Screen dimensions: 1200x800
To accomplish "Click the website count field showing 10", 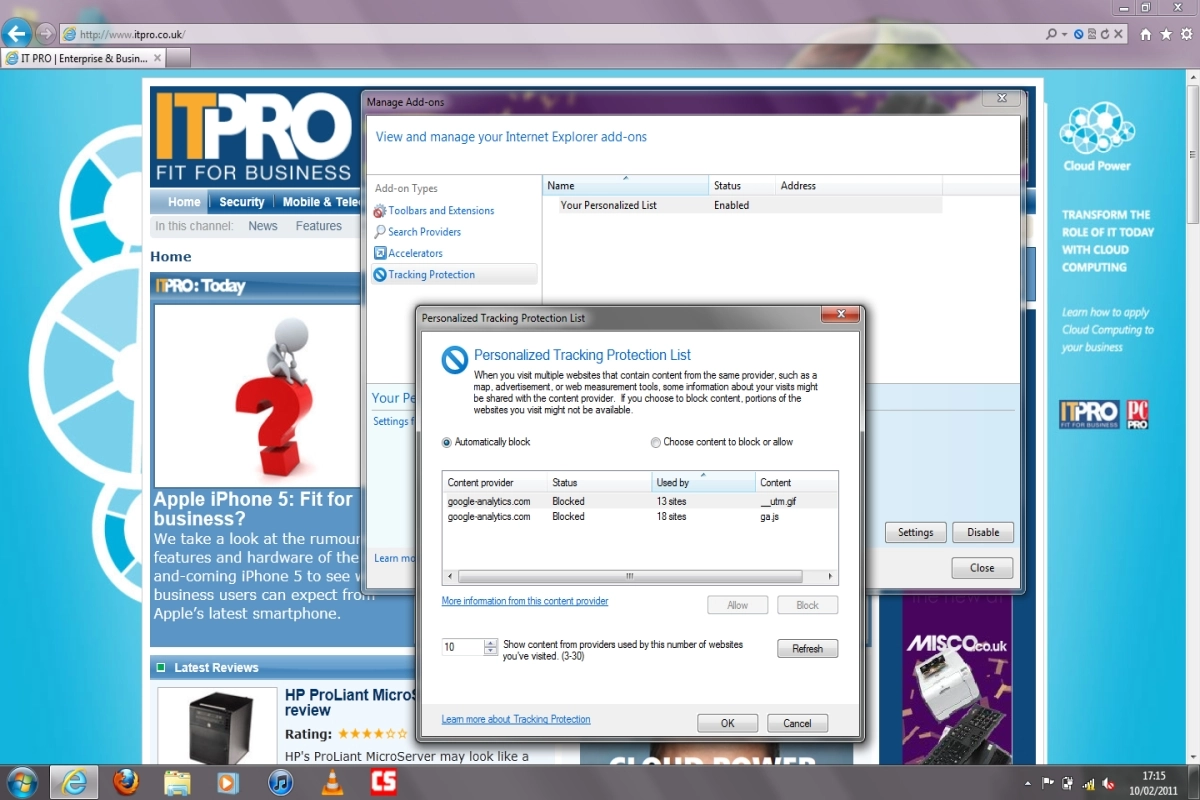I will pos(462,647).
